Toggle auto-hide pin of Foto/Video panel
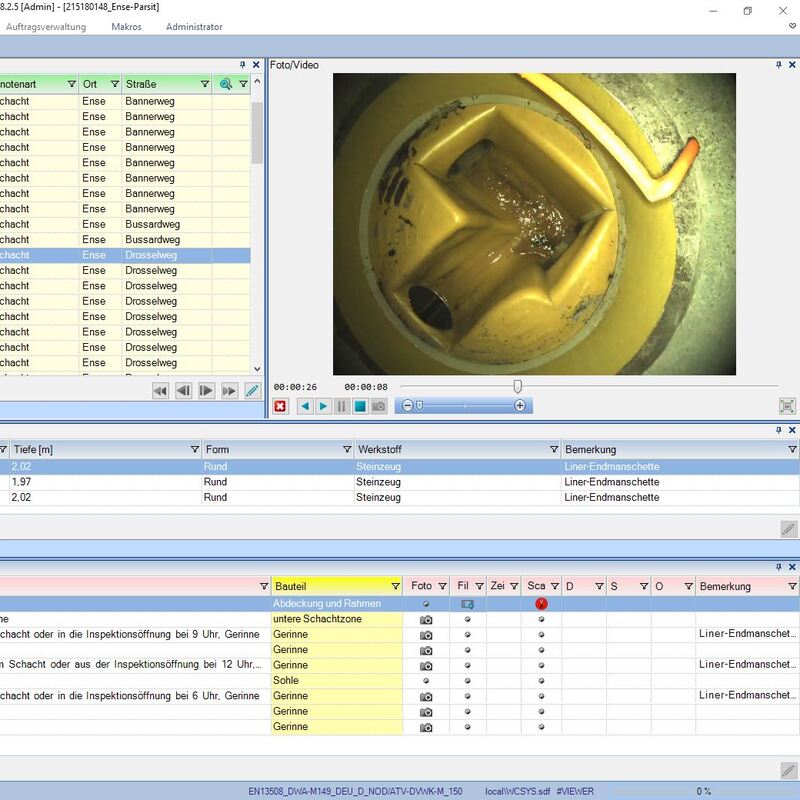The height and width of the screenshot is (800, 800). 778,65
